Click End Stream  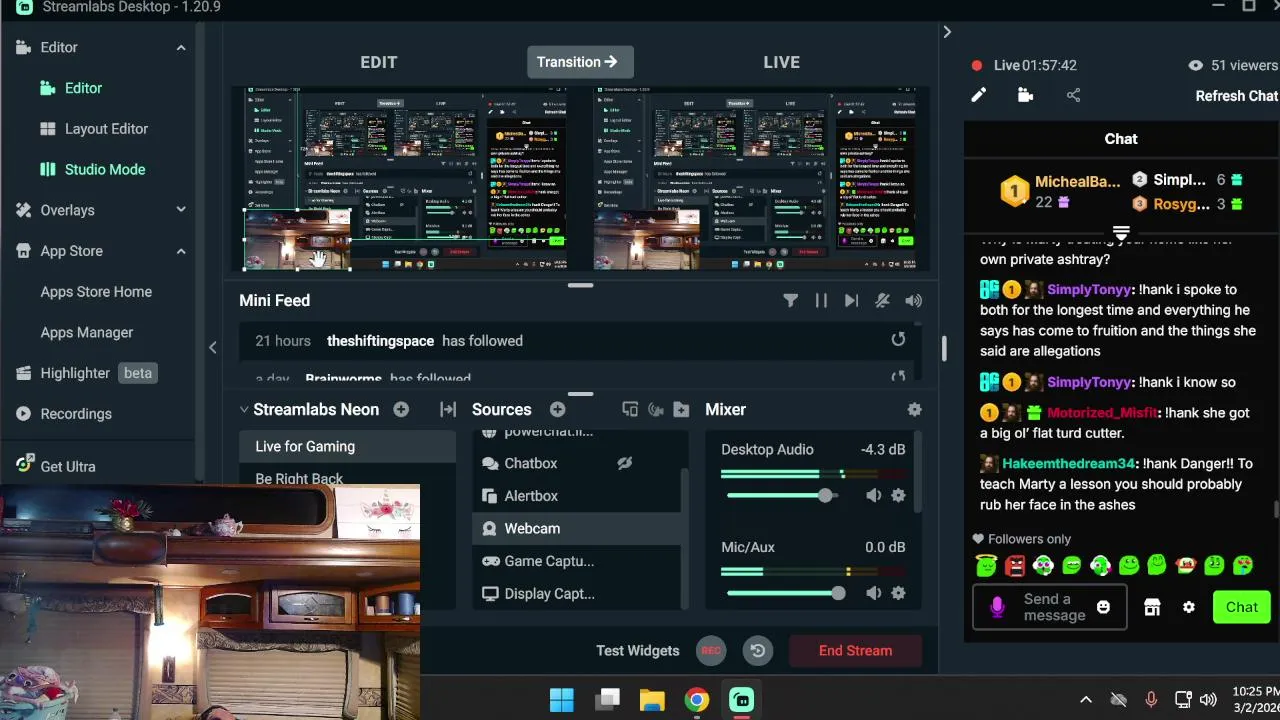[855, 650]
